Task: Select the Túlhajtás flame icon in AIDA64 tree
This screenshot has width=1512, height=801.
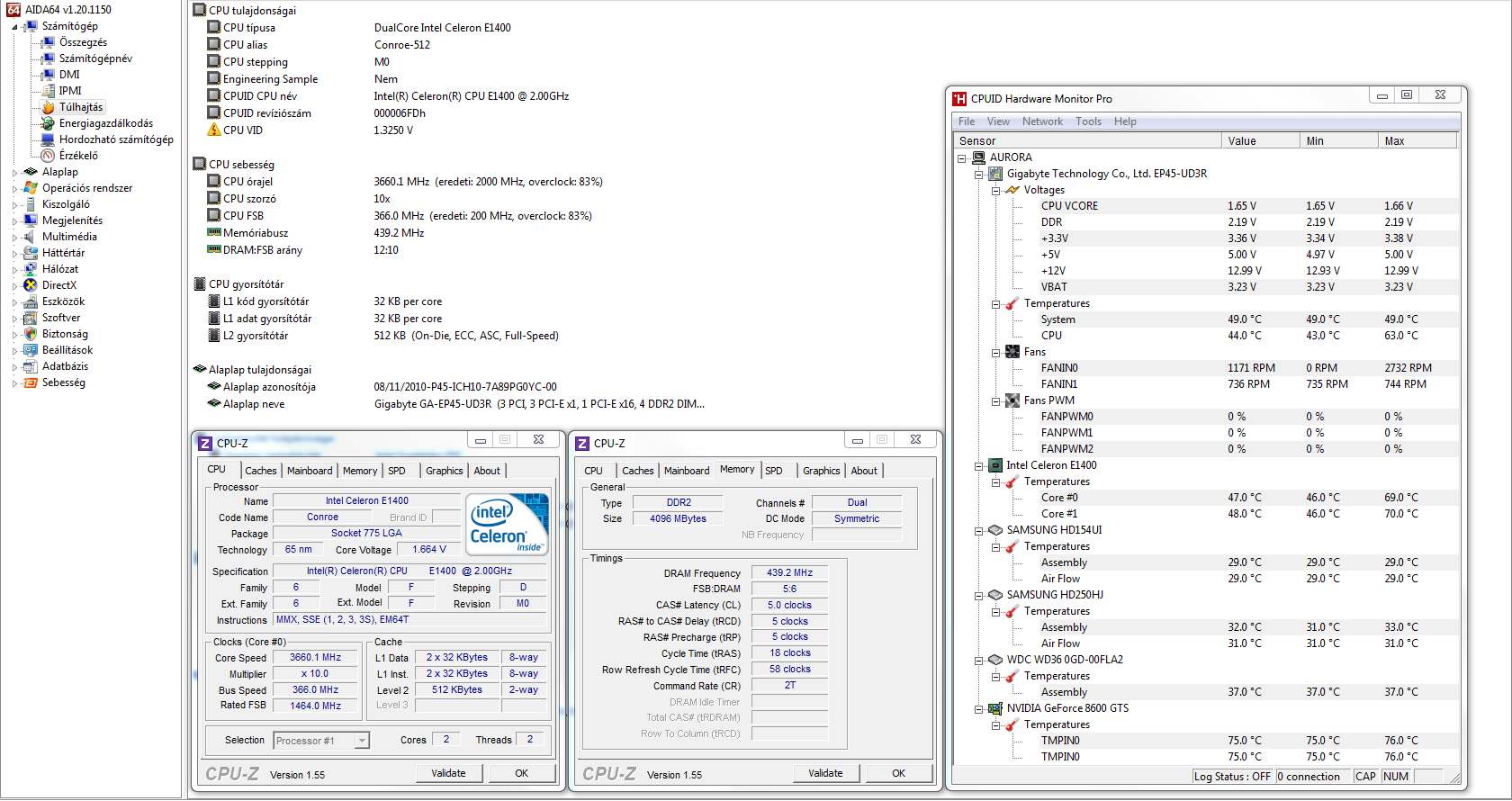Action: click(49, 107)
